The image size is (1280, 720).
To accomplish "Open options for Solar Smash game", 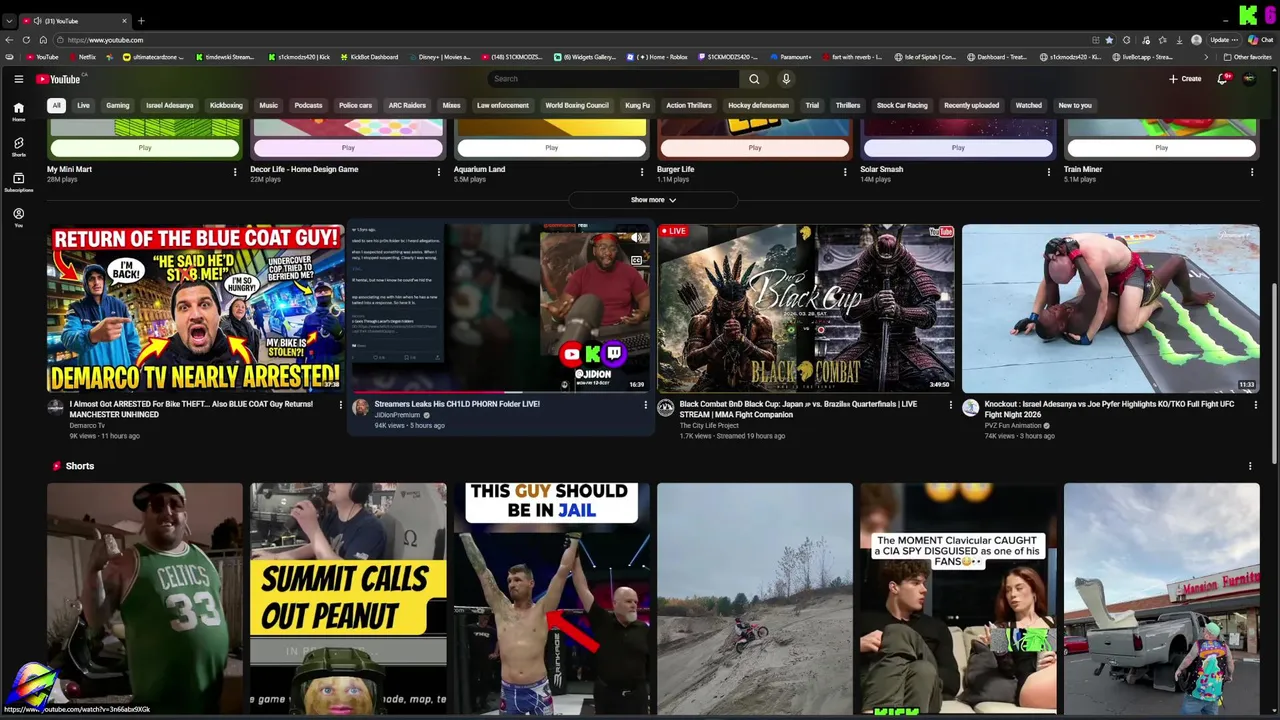I will tap(1048, 172).
